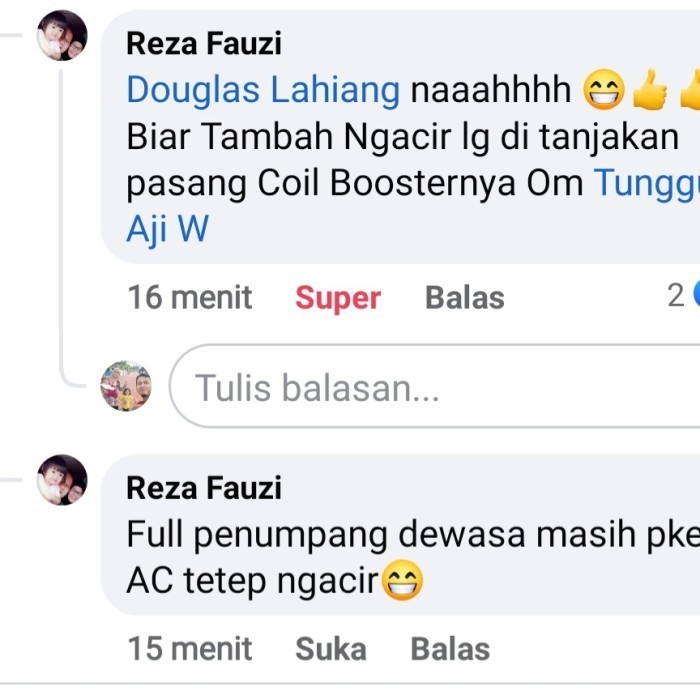Click the comment text 'Biar Tambah Ngacir'
The image size is (700, 700).
pos(289,137)
